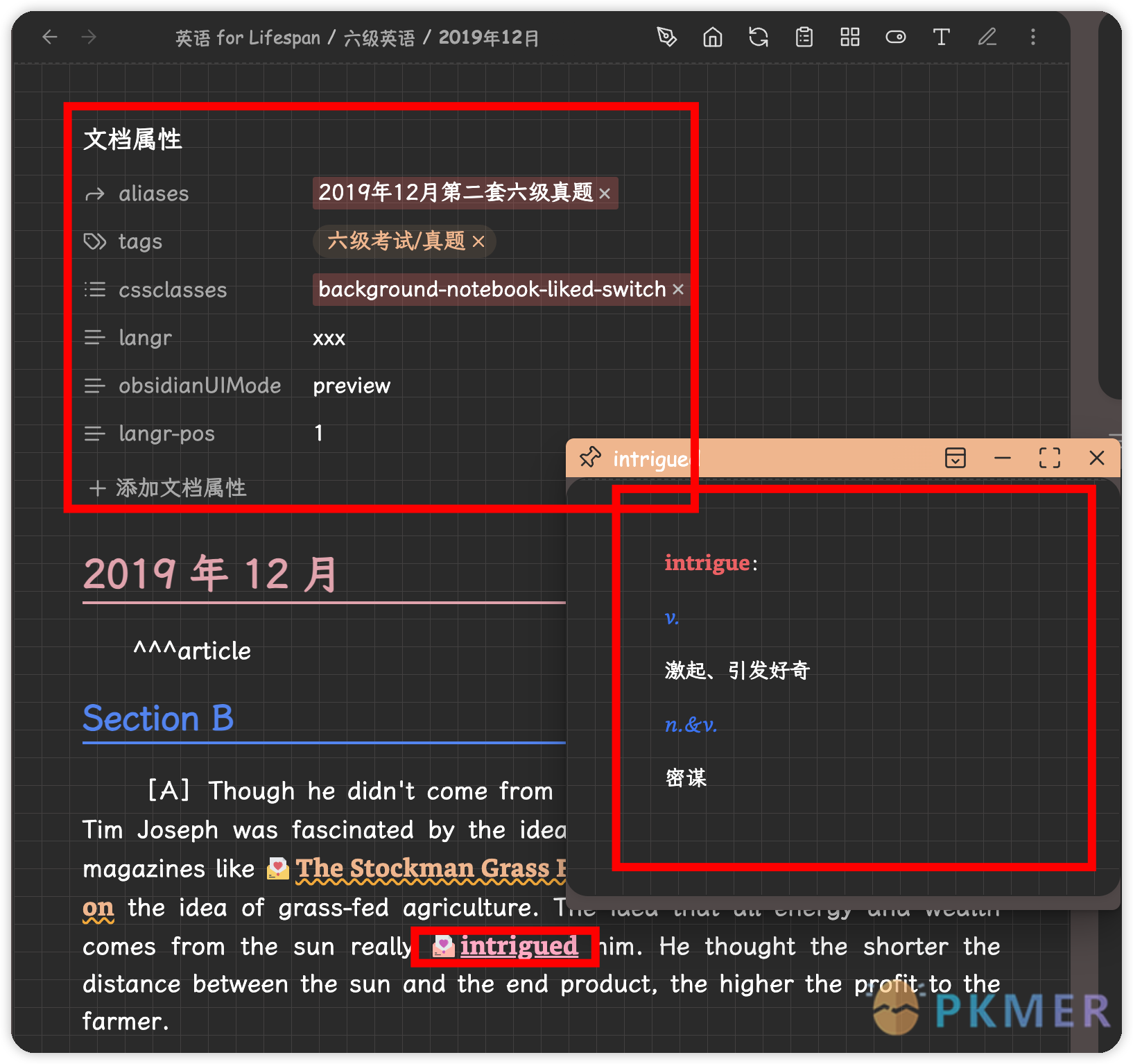Click the grid workspace layout icon

tap(849, 37)
